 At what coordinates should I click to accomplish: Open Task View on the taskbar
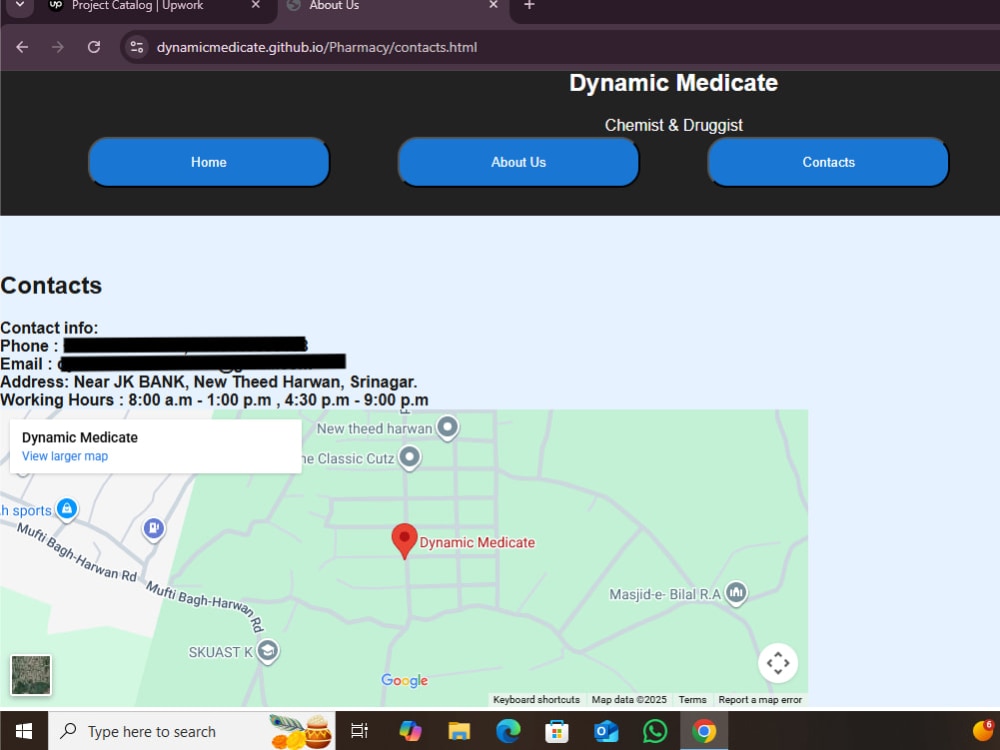[x=360, y=731]
